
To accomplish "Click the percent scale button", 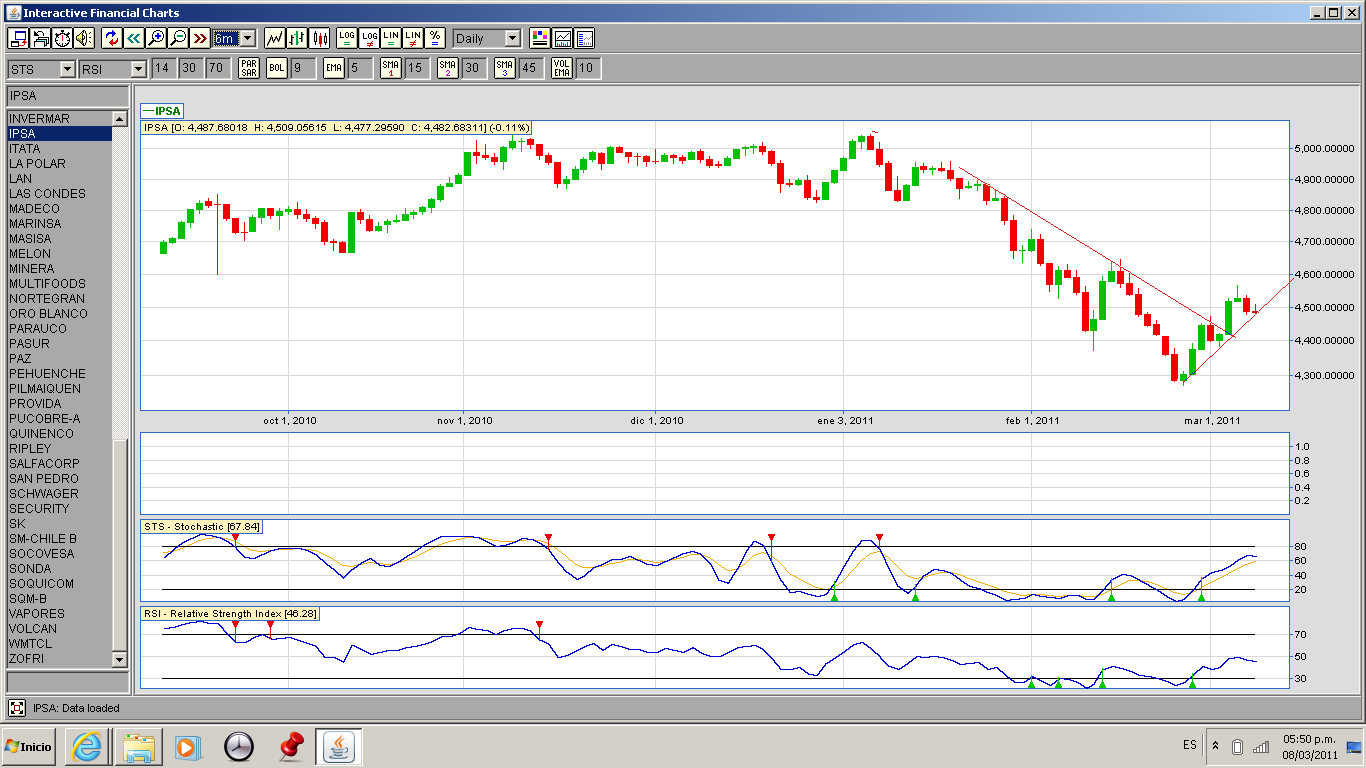I will point(435,38).
